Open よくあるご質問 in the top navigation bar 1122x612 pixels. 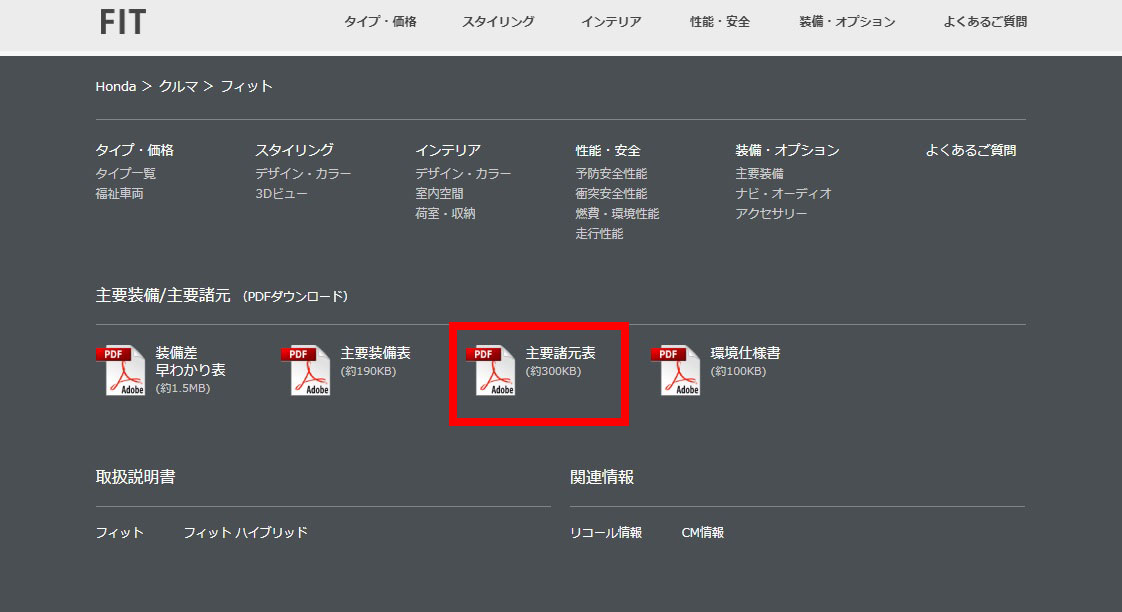[x=985, y=22]
